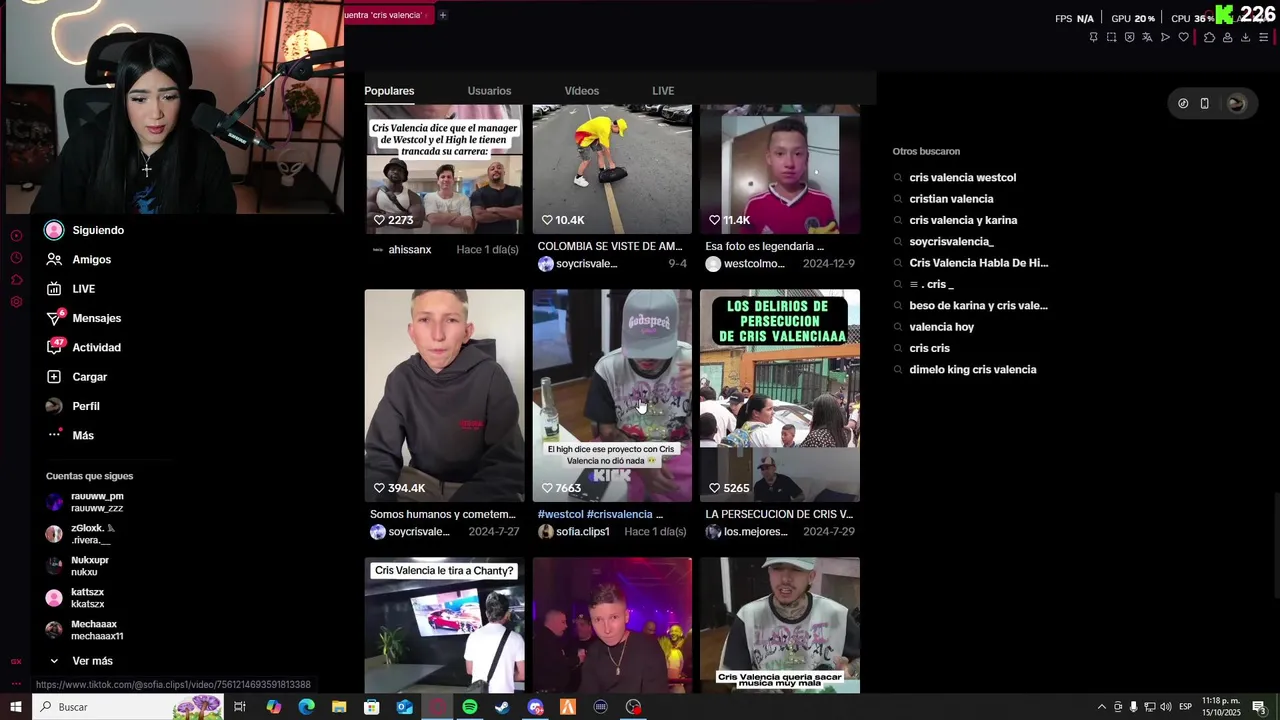
Task: Click the heart bookmark icon in toolbar
Action: coord(1183,37)
